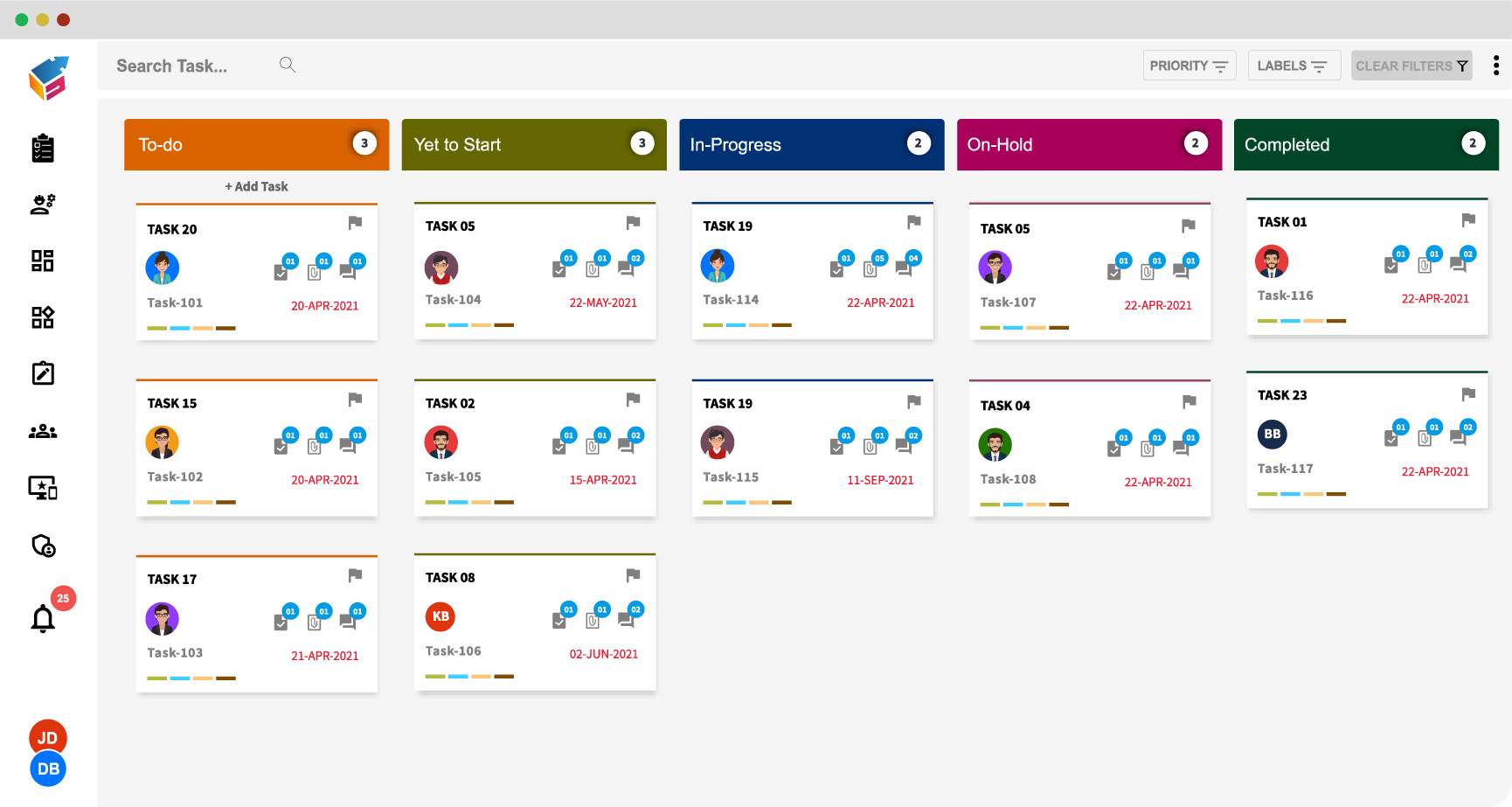Click the Add Task button
Screen dimensions: 1512x807
[255, 186]
